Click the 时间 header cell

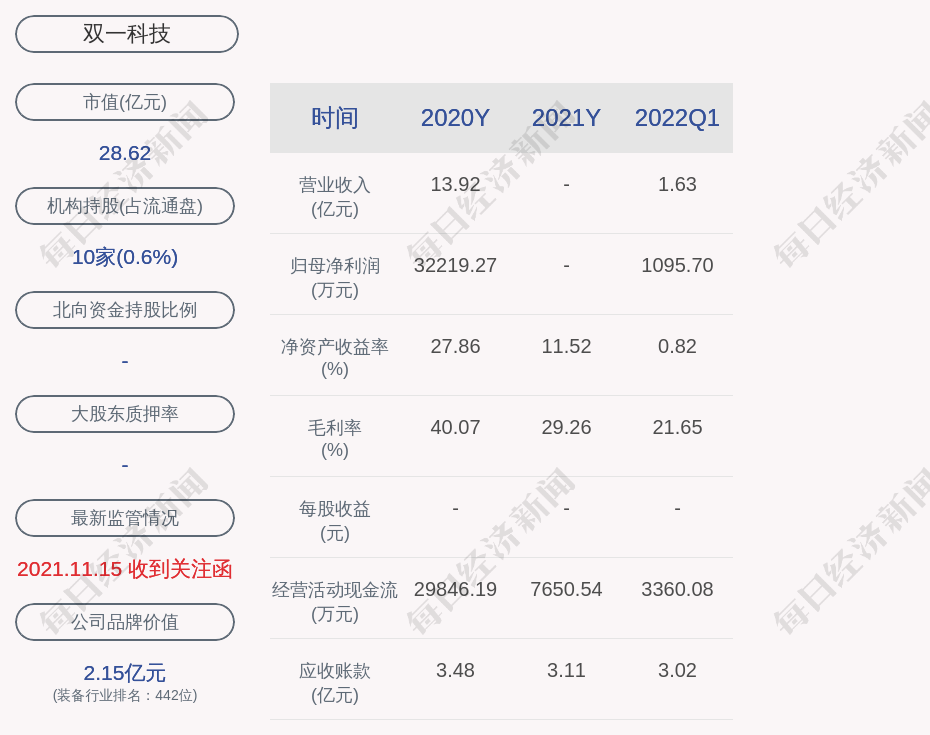[335, 118]
